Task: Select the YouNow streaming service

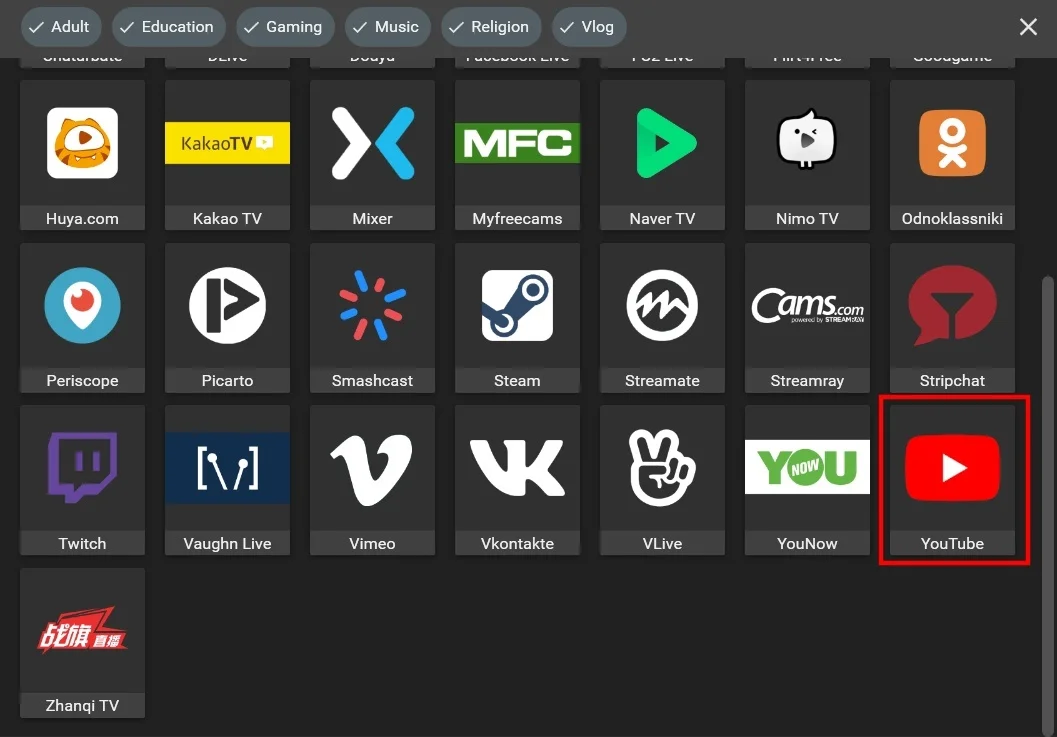Action: (x=807, y=480)
